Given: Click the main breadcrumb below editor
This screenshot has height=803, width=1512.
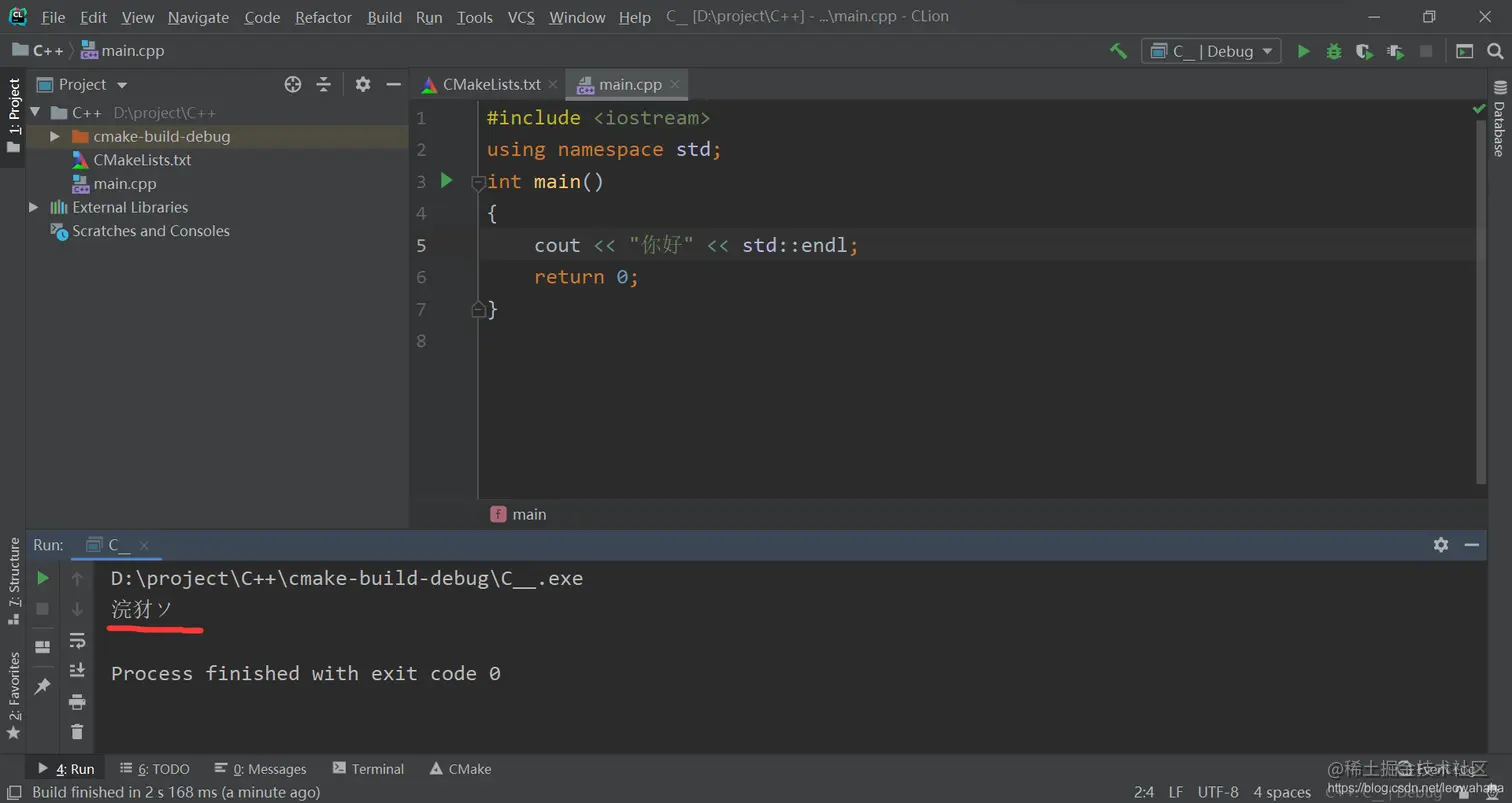Looking at the screenshot, I should pos(519,514).
